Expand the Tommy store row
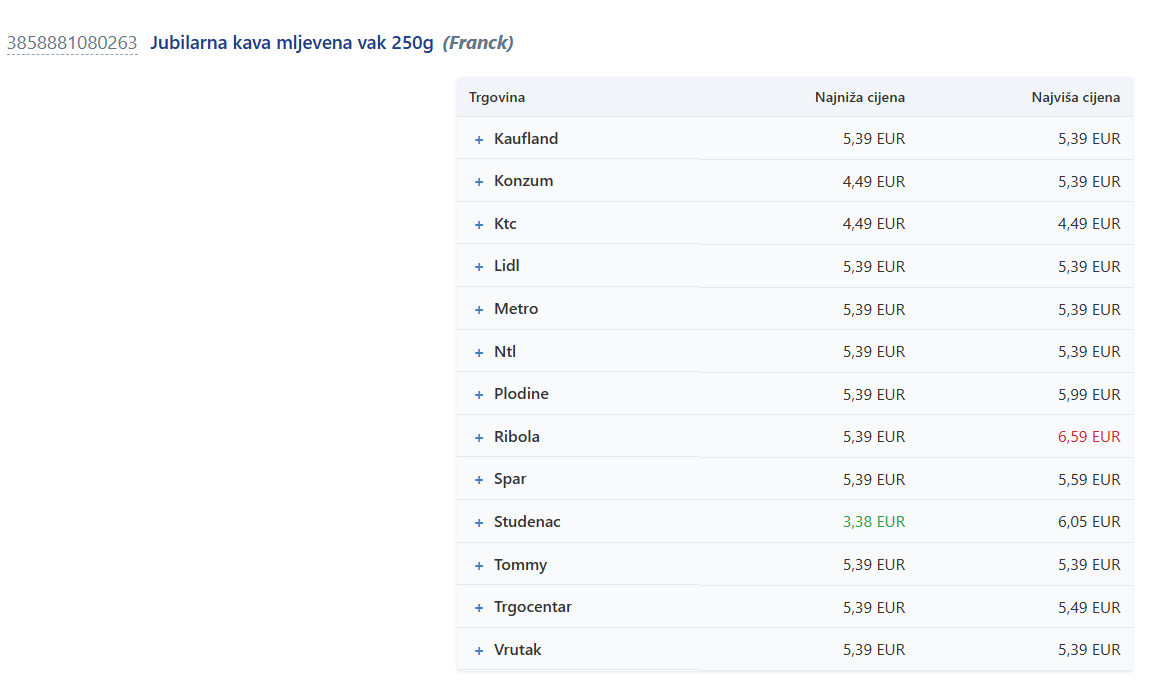This screenshot has width=1152, height=687. pos(479,566)
